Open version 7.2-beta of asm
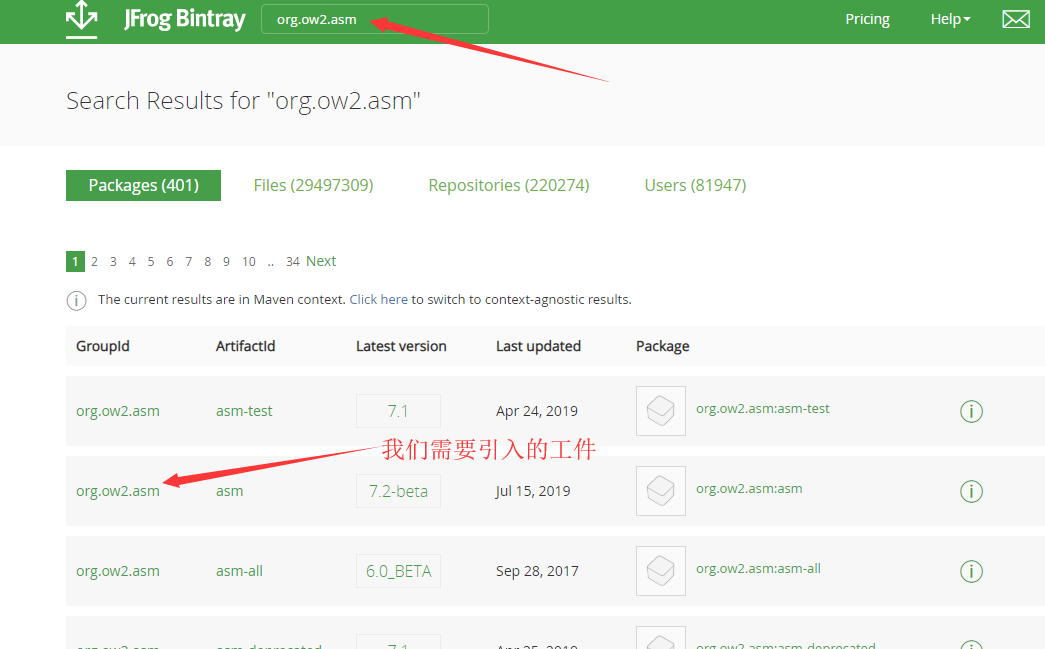Viewport: 1045px width, 649px height. click(x=398, y=491)
